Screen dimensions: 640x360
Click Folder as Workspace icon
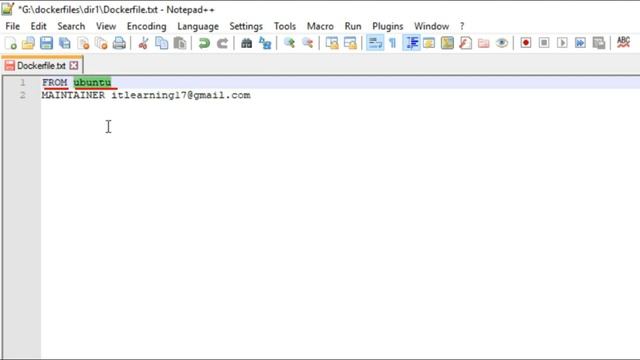(483, 43)
